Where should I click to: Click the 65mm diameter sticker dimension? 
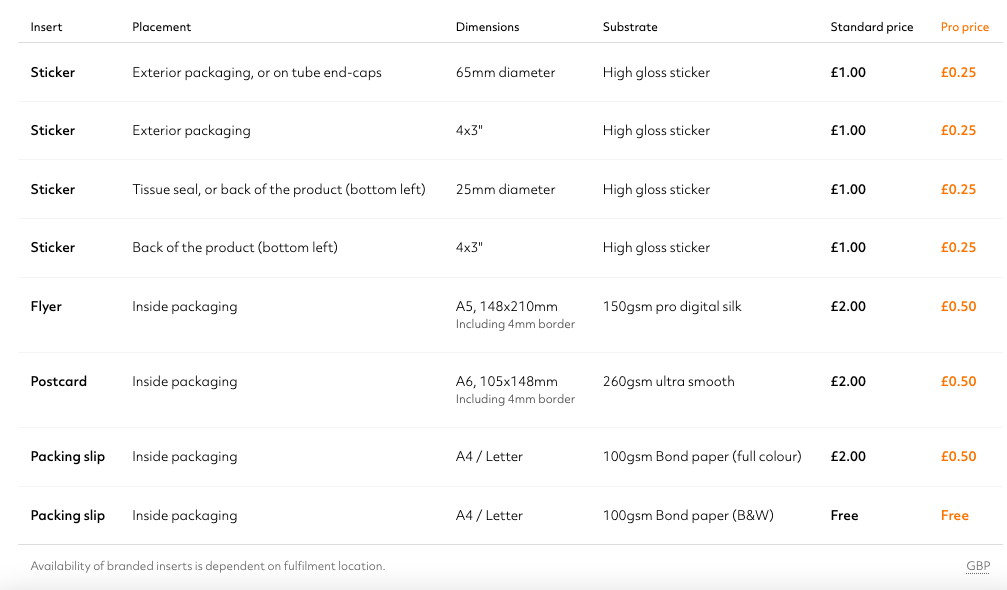click(x=505, y=73)
